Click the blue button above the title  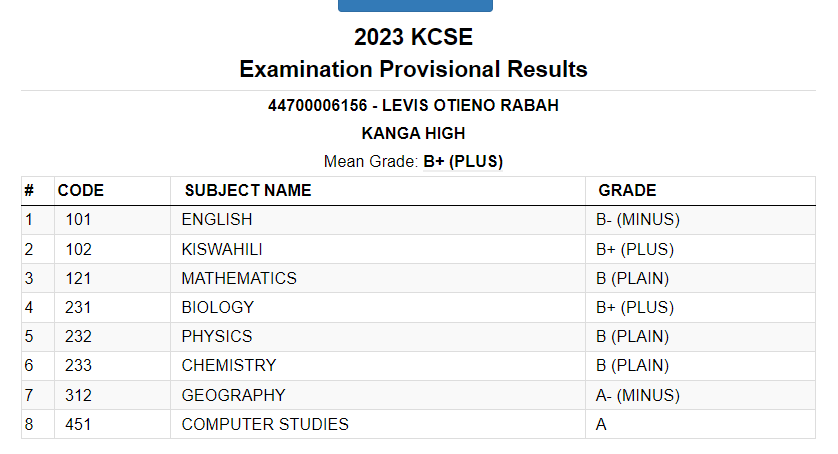coord(415,5)
